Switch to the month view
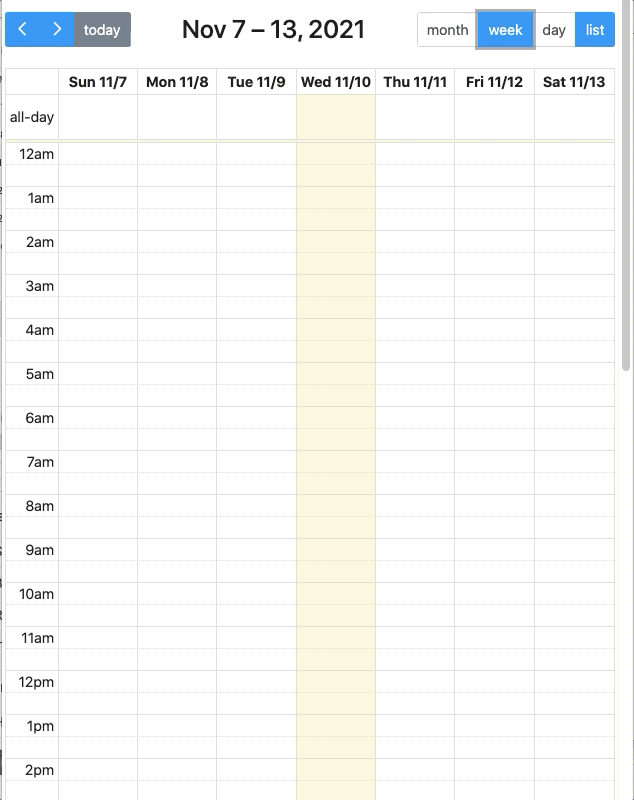Viewport: 634px width, 800px height. [x=447, y=30]
